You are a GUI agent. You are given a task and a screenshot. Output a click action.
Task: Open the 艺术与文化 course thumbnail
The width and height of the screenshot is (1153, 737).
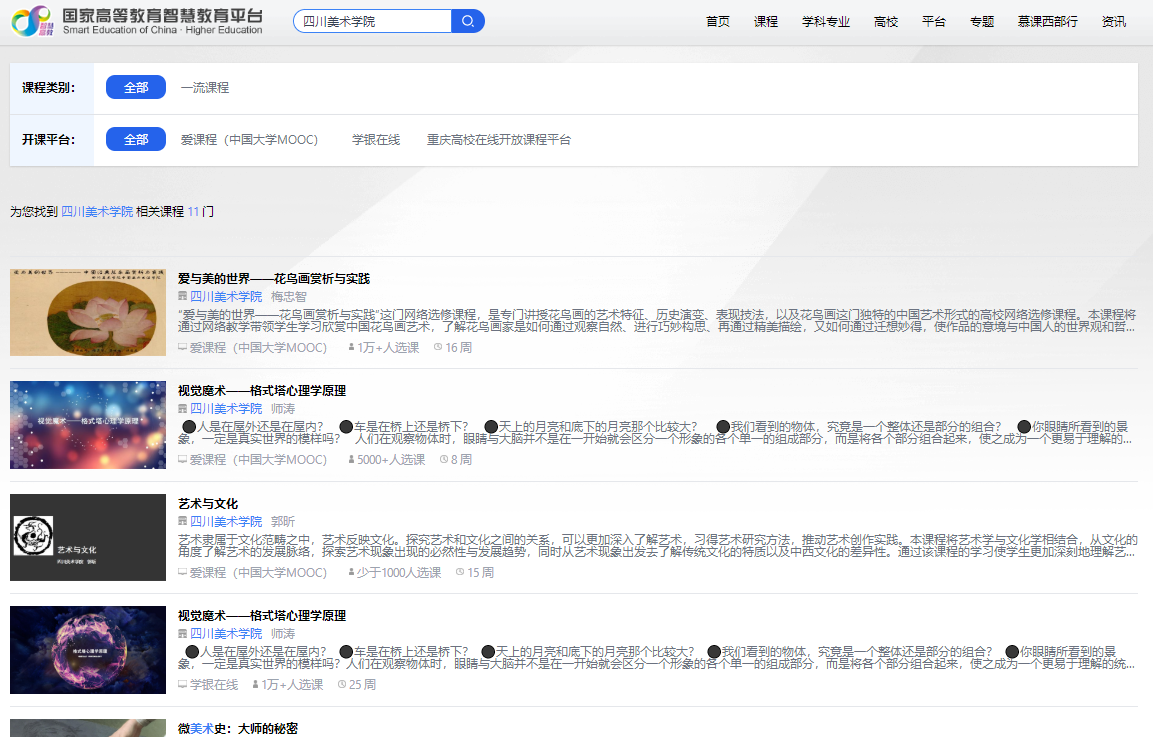coord(88,537)
